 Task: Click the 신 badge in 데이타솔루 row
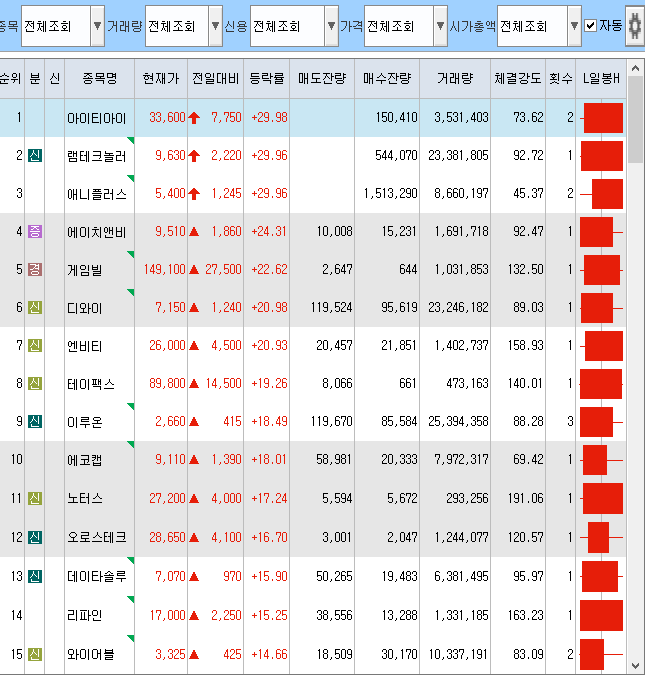[35, 576]
